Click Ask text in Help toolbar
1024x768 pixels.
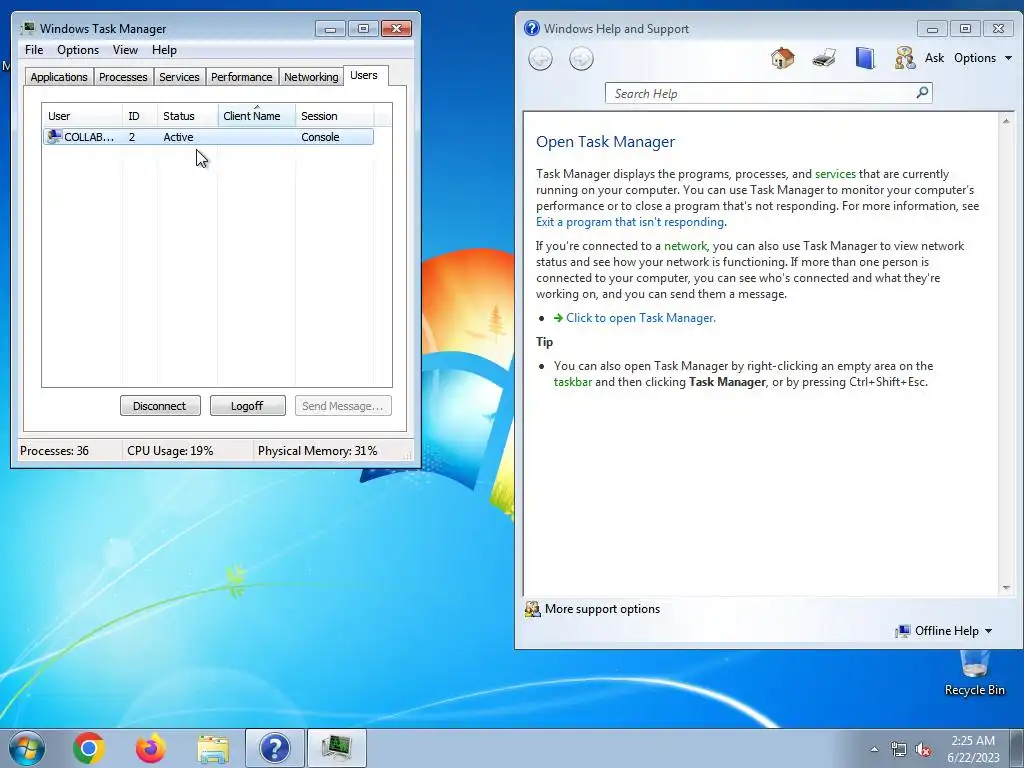coord(934,58)
